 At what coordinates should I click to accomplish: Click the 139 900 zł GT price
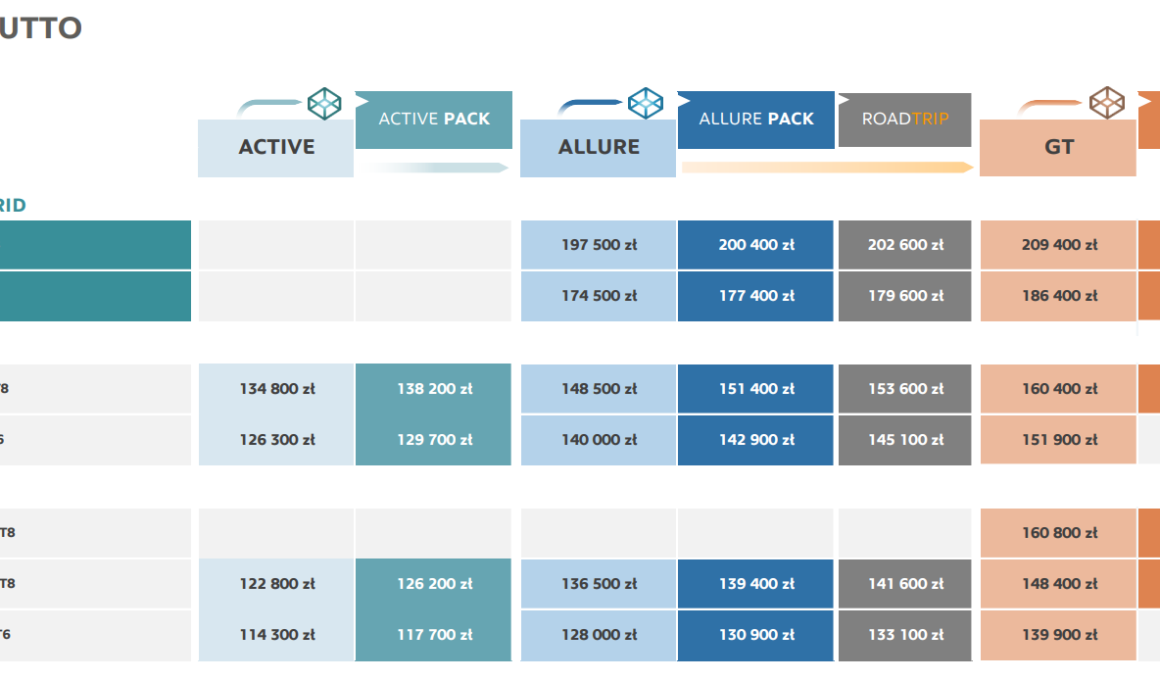(1059, 635)
